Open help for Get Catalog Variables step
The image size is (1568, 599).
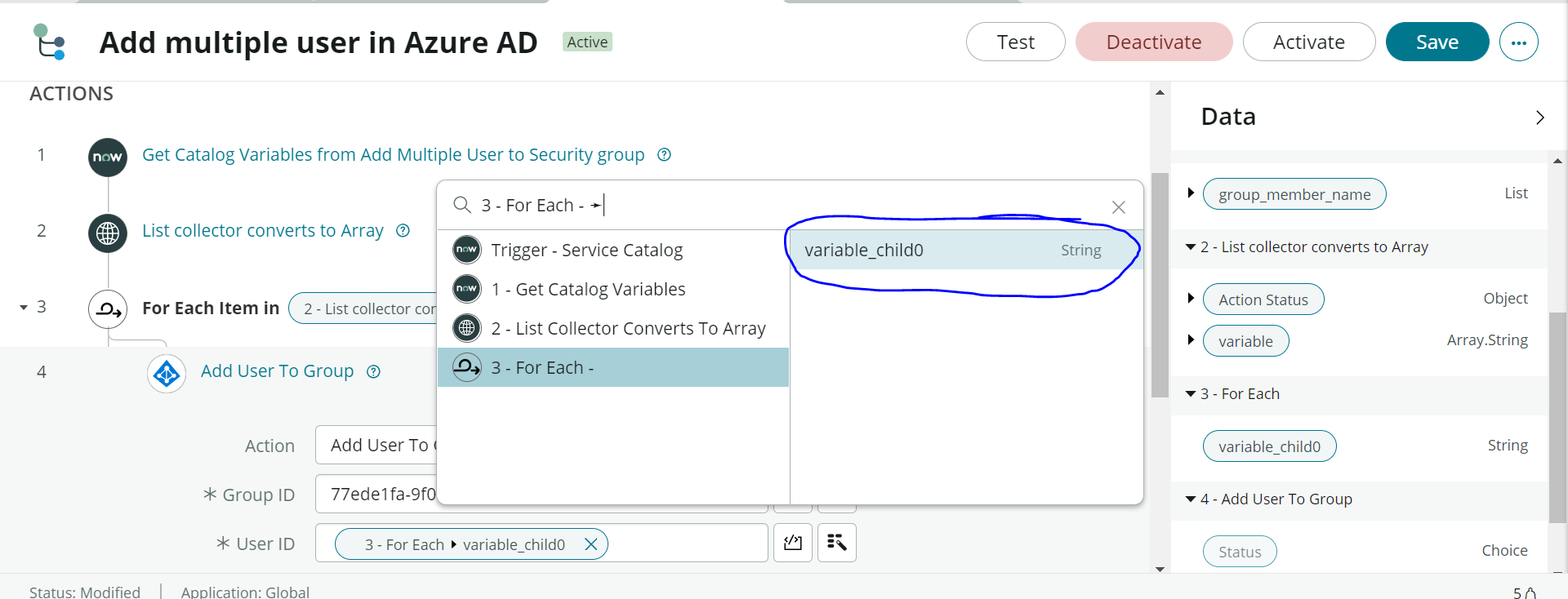(665, 155)
